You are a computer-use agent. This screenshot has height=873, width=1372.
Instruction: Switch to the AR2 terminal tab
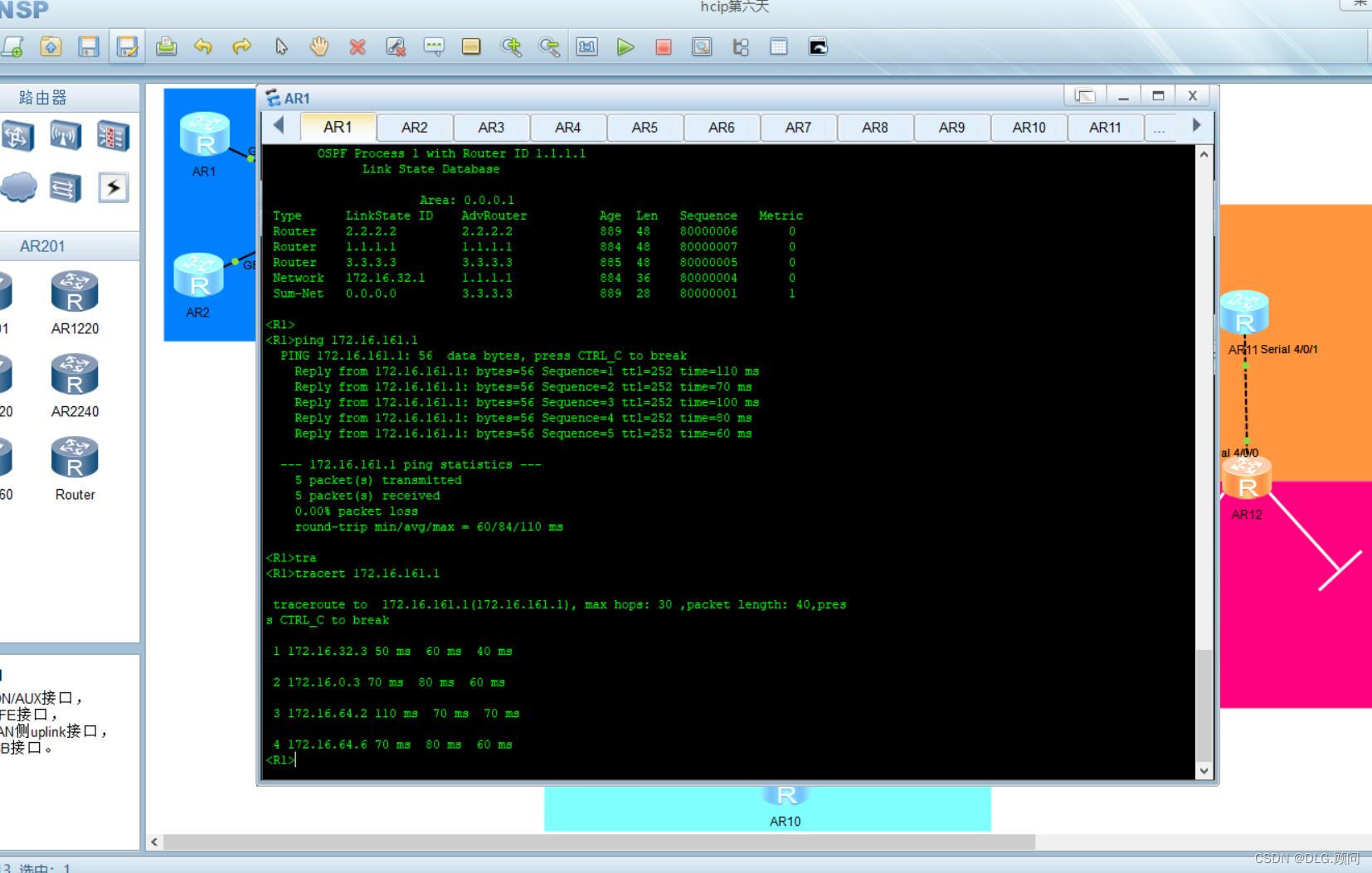415,128
